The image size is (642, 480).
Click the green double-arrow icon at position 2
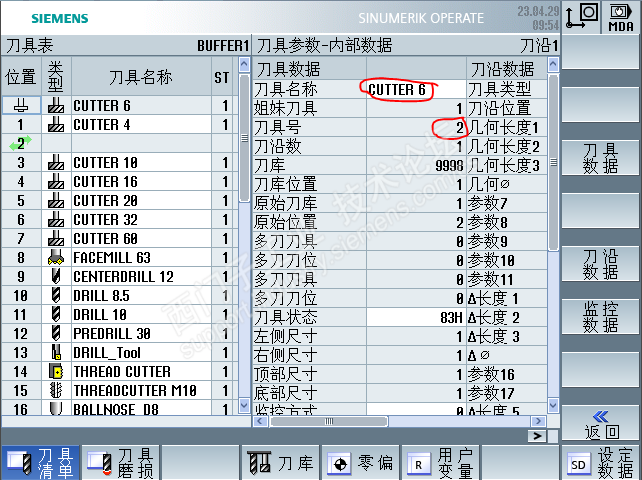pos(21,143)
